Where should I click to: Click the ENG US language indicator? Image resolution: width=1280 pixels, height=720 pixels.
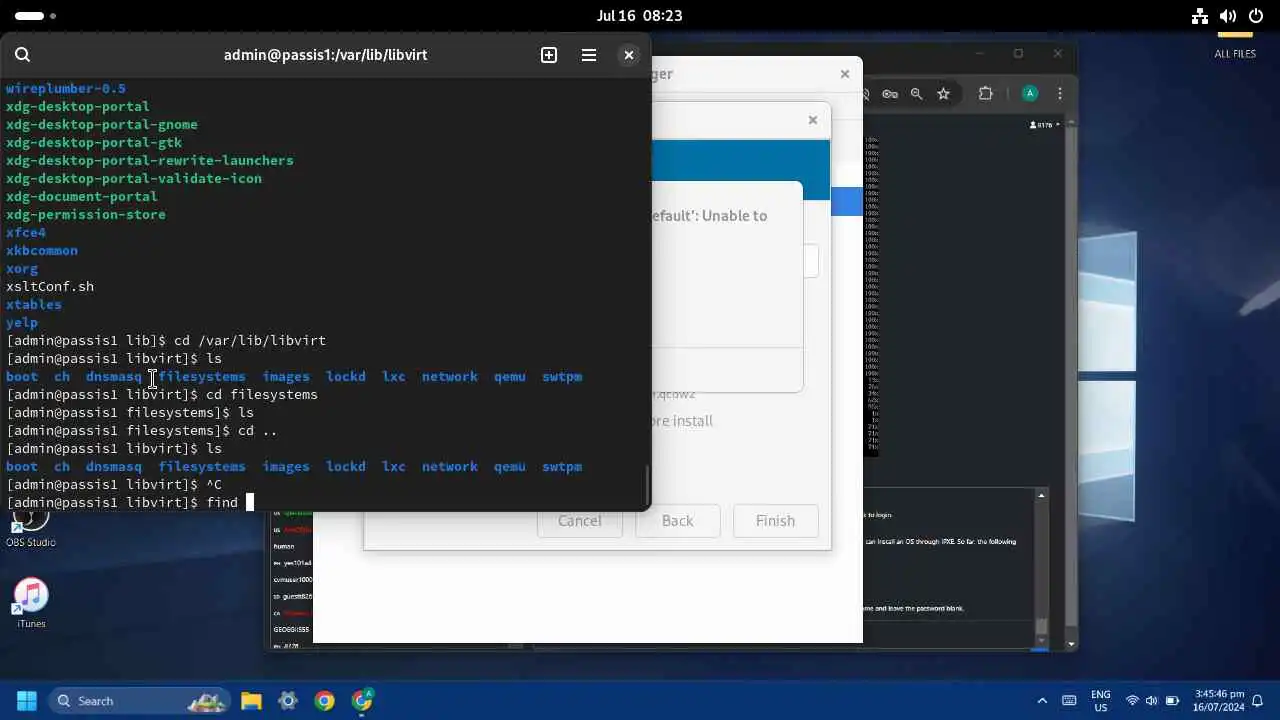click(x=1101, y=701)
